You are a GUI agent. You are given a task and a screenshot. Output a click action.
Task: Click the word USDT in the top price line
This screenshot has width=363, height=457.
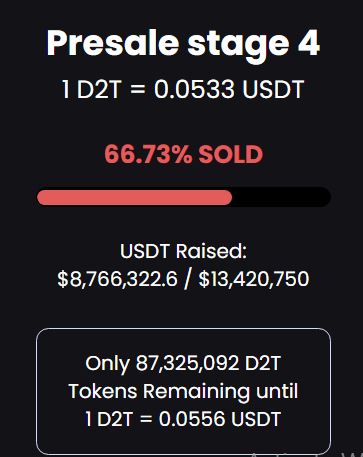point(273,89)
